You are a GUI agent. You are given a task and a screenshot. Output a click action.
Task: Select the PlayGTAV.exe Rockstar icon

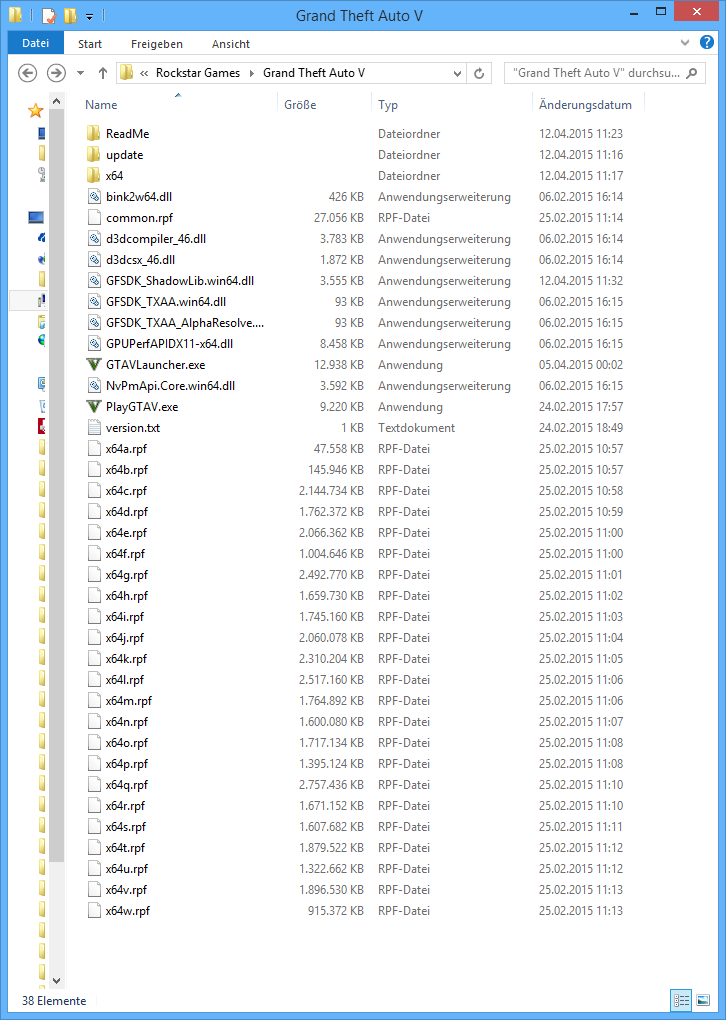coord(94,407)
